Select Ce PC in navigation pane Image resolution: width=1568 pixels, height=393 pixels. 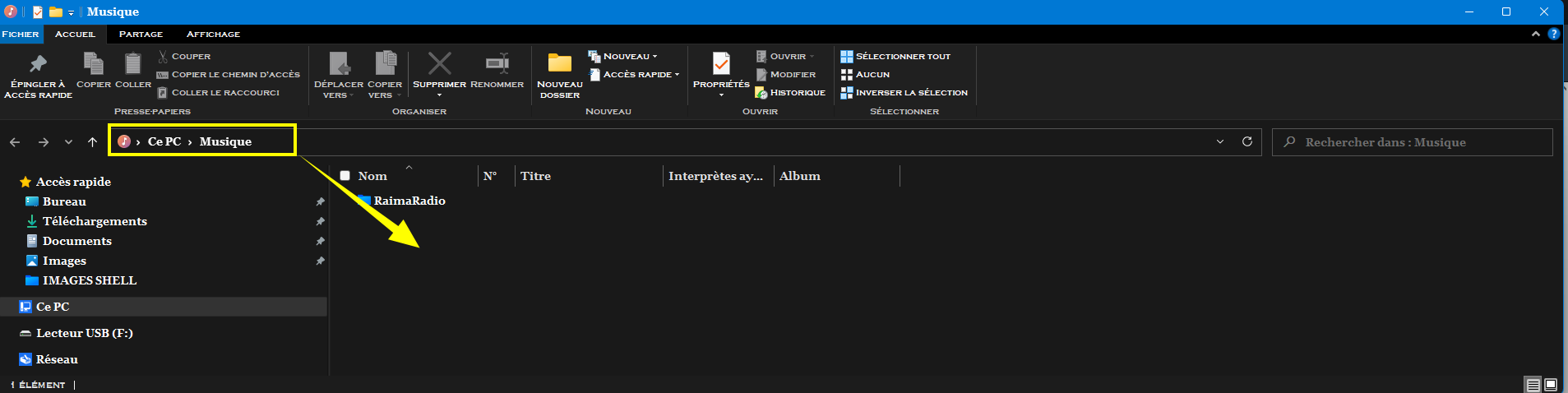[x=53, y=307]
